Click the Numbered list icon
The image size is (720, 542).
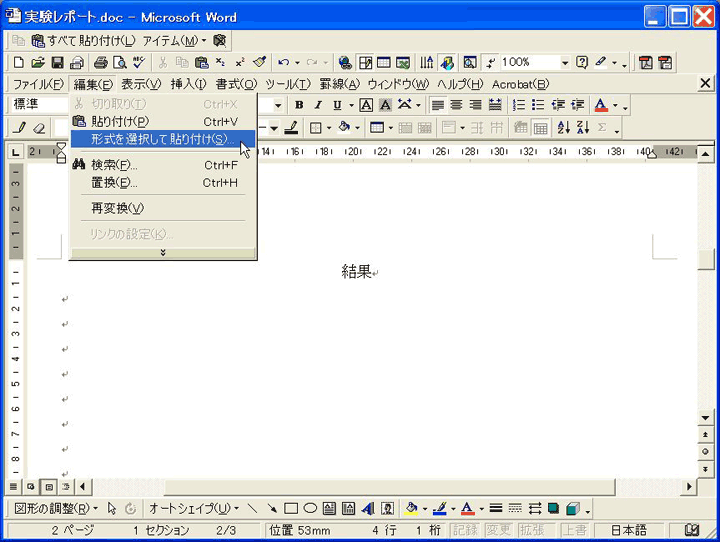click(x=519, y=105)
